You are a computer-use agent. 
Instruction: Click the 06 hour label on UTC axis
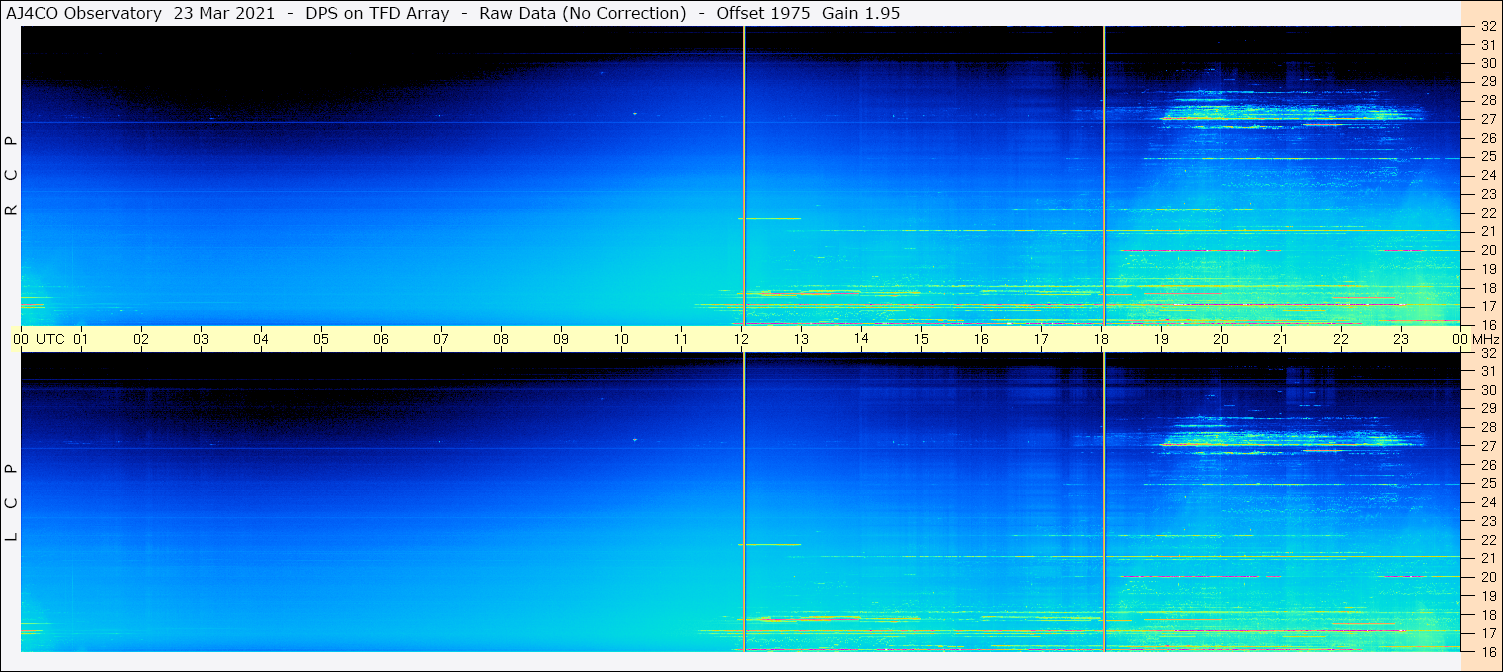point(381,339)
